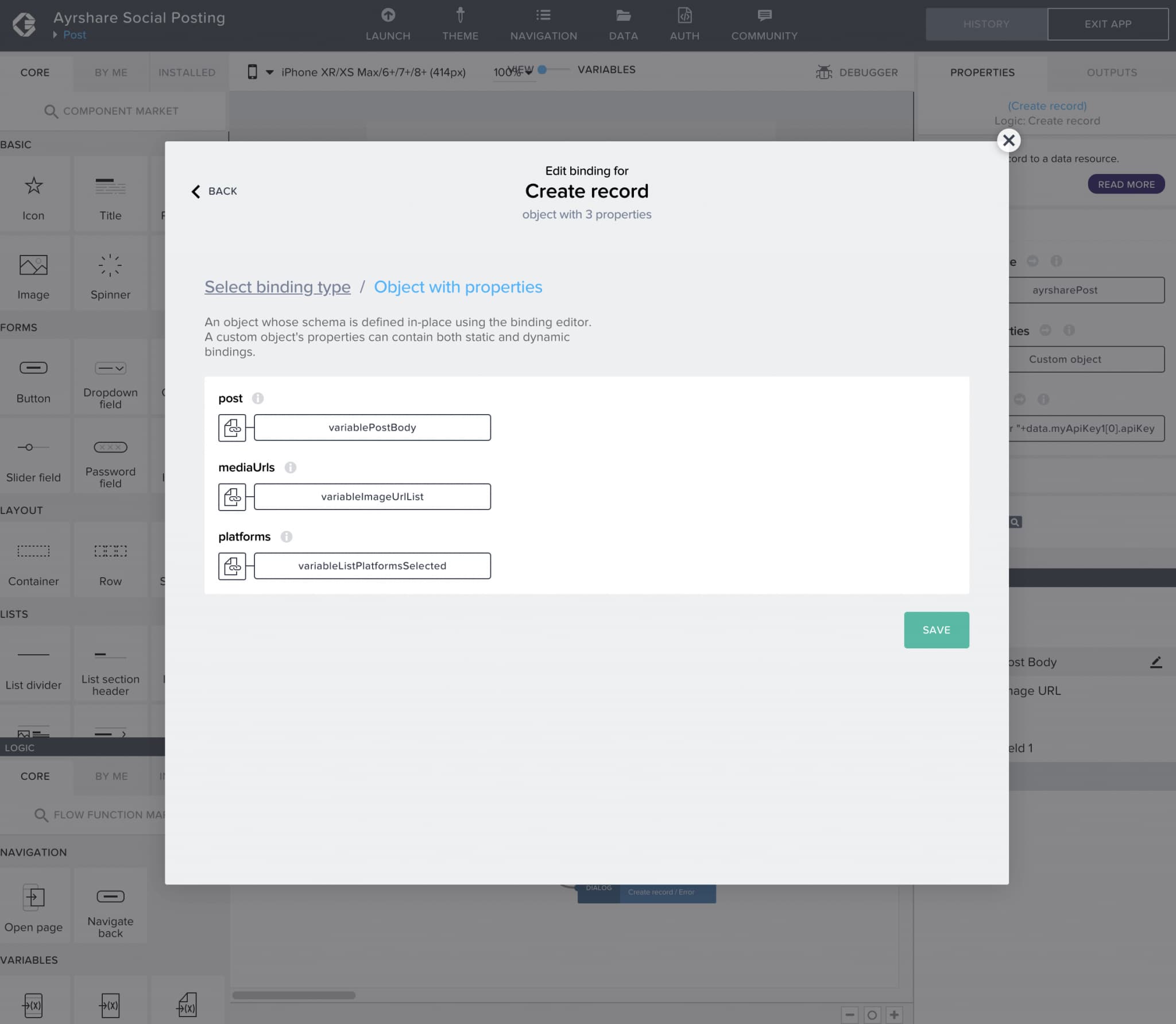Click the info icon next to platforms
The image size is (1176, 1024).
(x=287, y=536)
